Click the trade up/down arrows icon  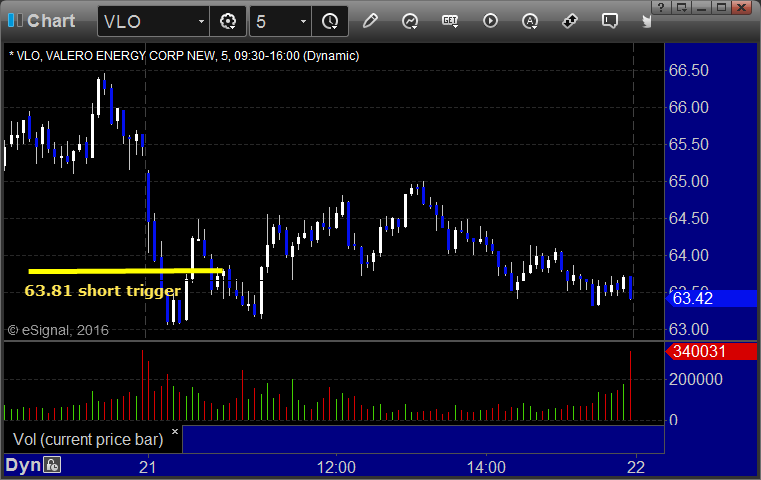click(x=570, y=21)
